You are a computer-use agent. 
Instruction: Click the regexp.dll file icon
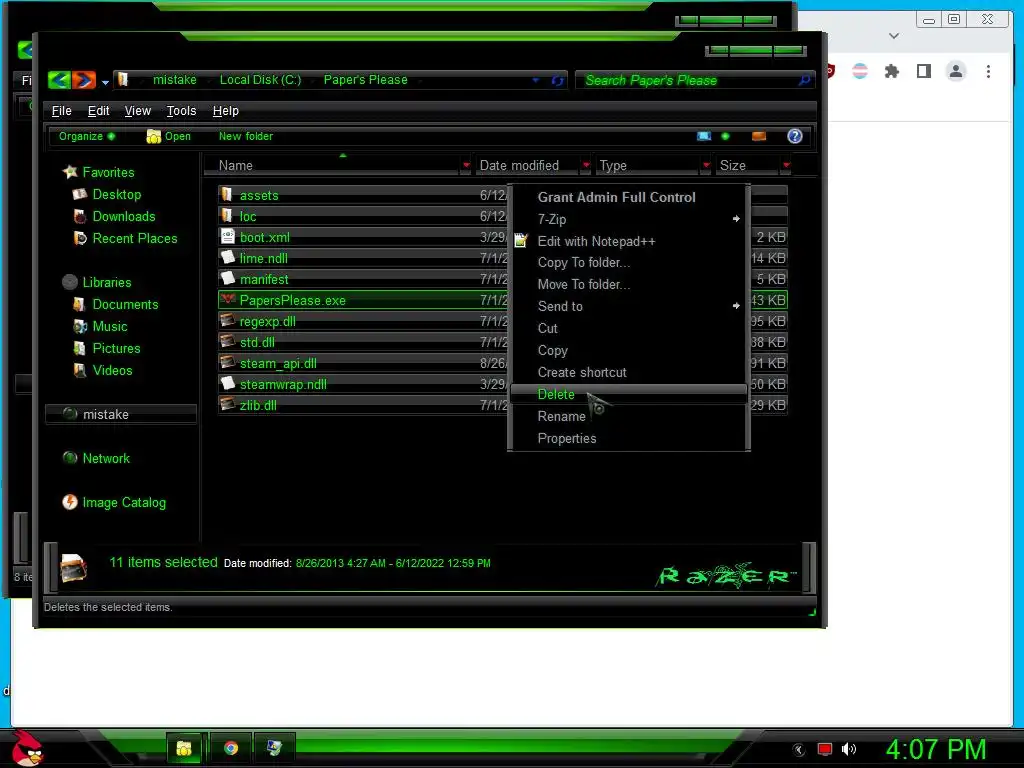coord(227,321)
